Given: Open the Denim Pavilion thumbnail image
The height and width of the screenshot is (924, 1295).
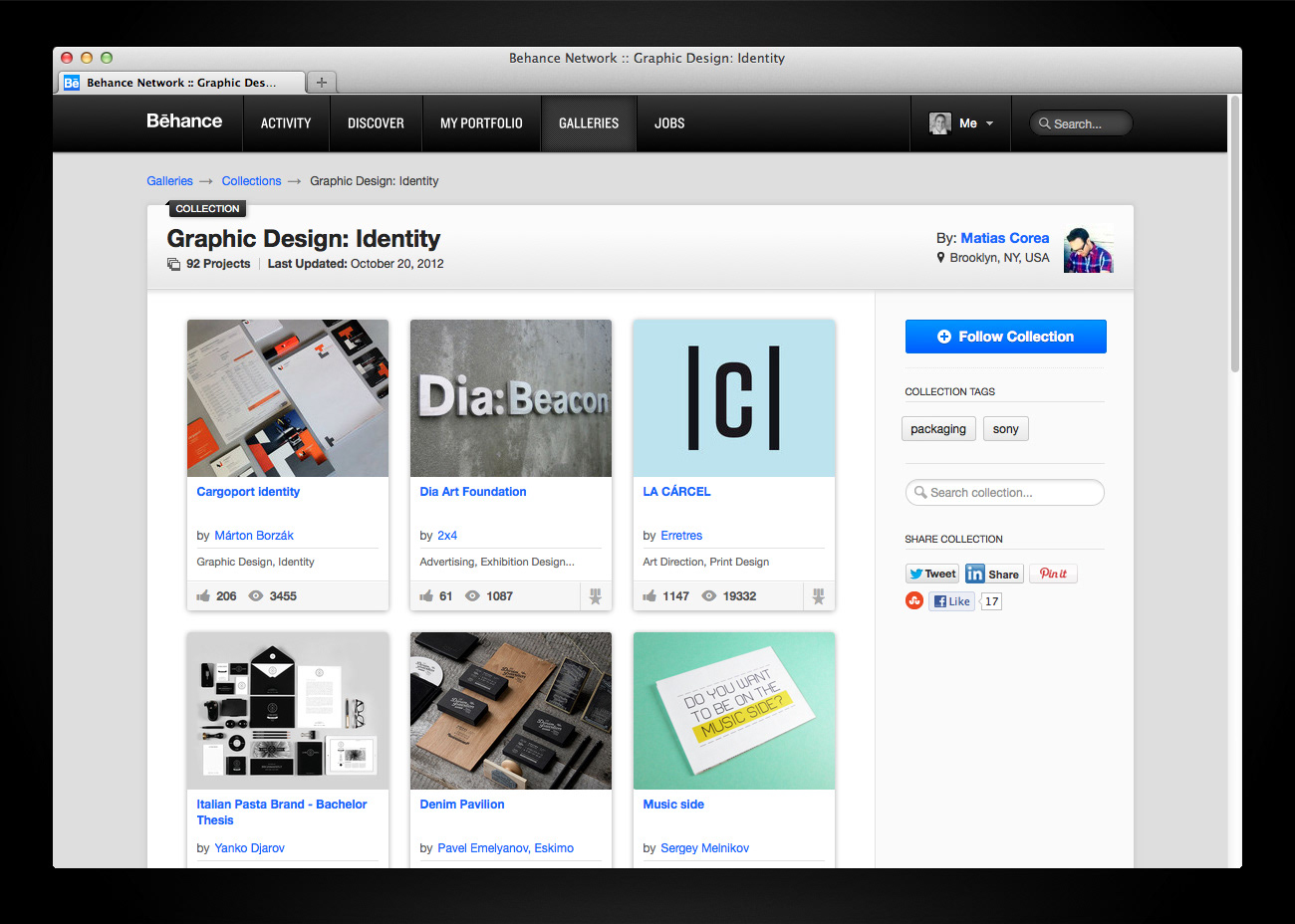Looking at the screenshot, I should [511, 711].
